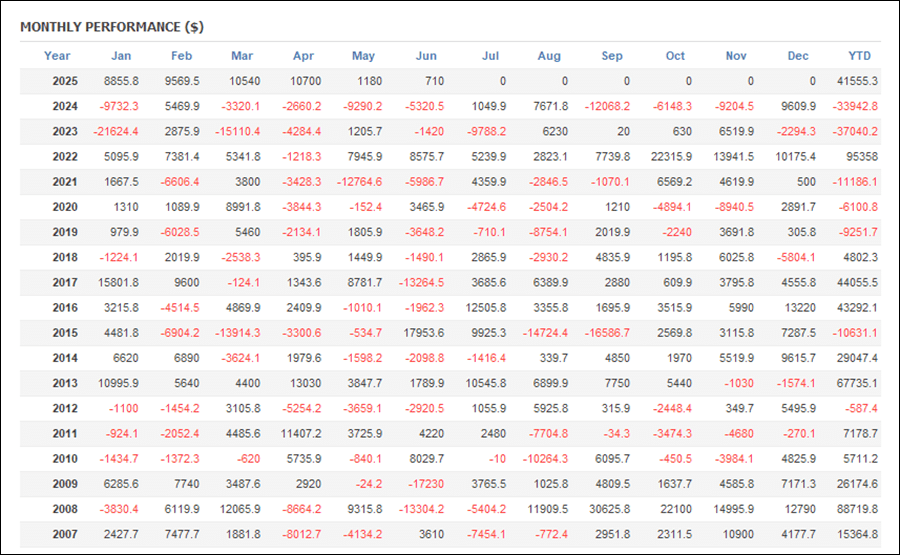Click 2024 September value -12068.2
900x555 pixels.
pos(607,106)
